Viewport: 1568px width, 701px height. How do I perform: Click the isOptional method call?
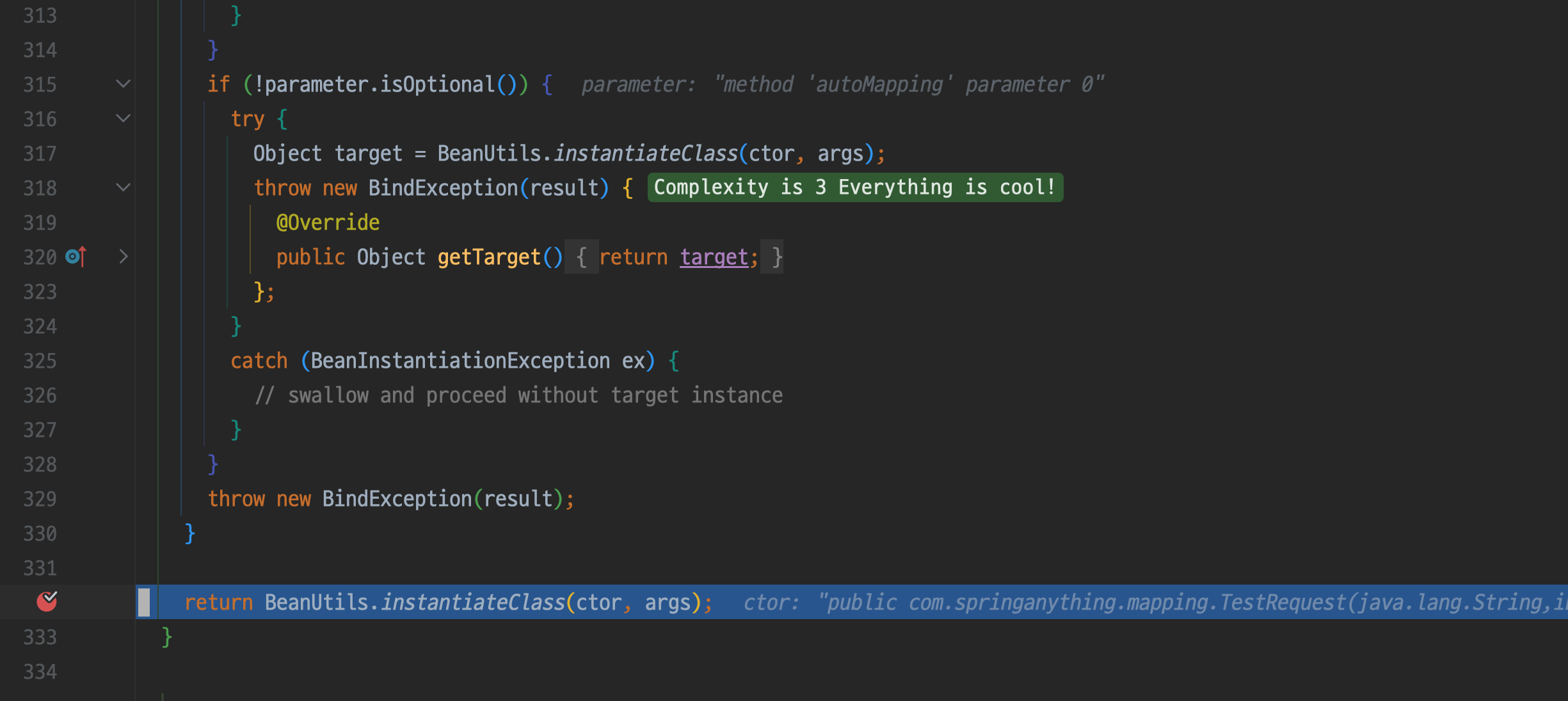pyautogui.click(x=437, y=84)
